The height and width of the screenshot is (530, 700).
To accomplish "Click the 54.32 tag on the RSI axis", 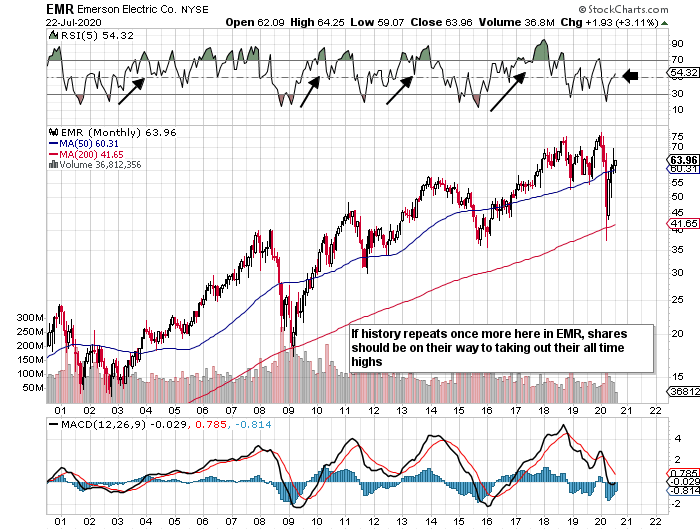I will [x=683, y=72].
